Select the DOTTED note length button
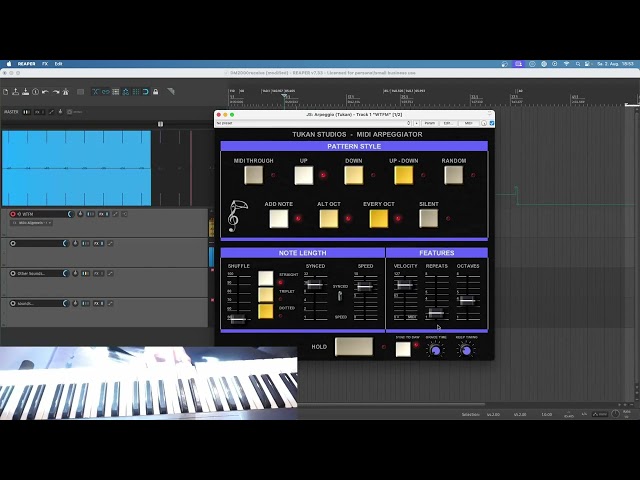640x480 pixels. [x=266, y=311]
